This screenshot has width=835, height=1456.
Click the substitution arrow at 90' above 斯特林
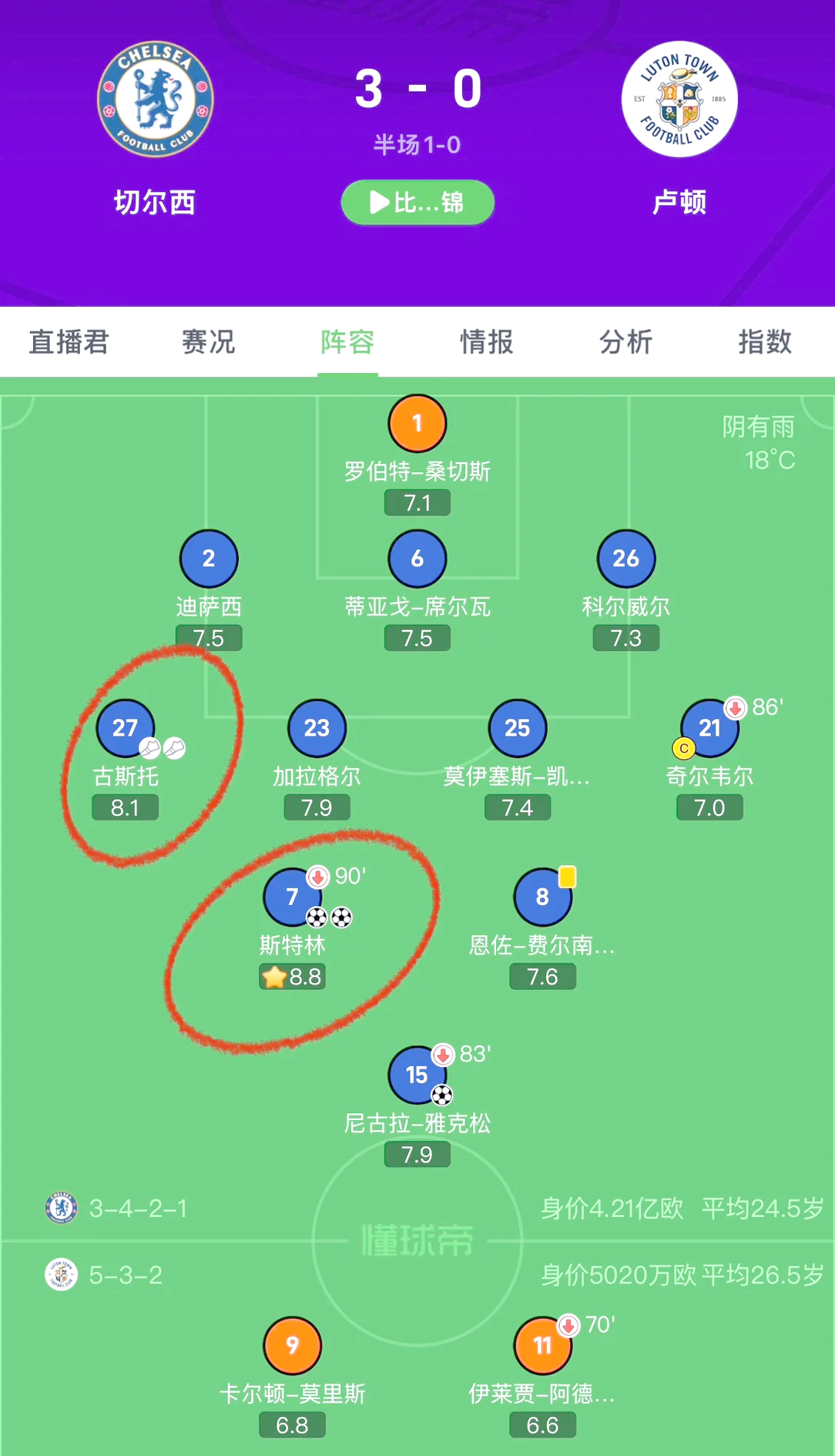click(317, 877)
